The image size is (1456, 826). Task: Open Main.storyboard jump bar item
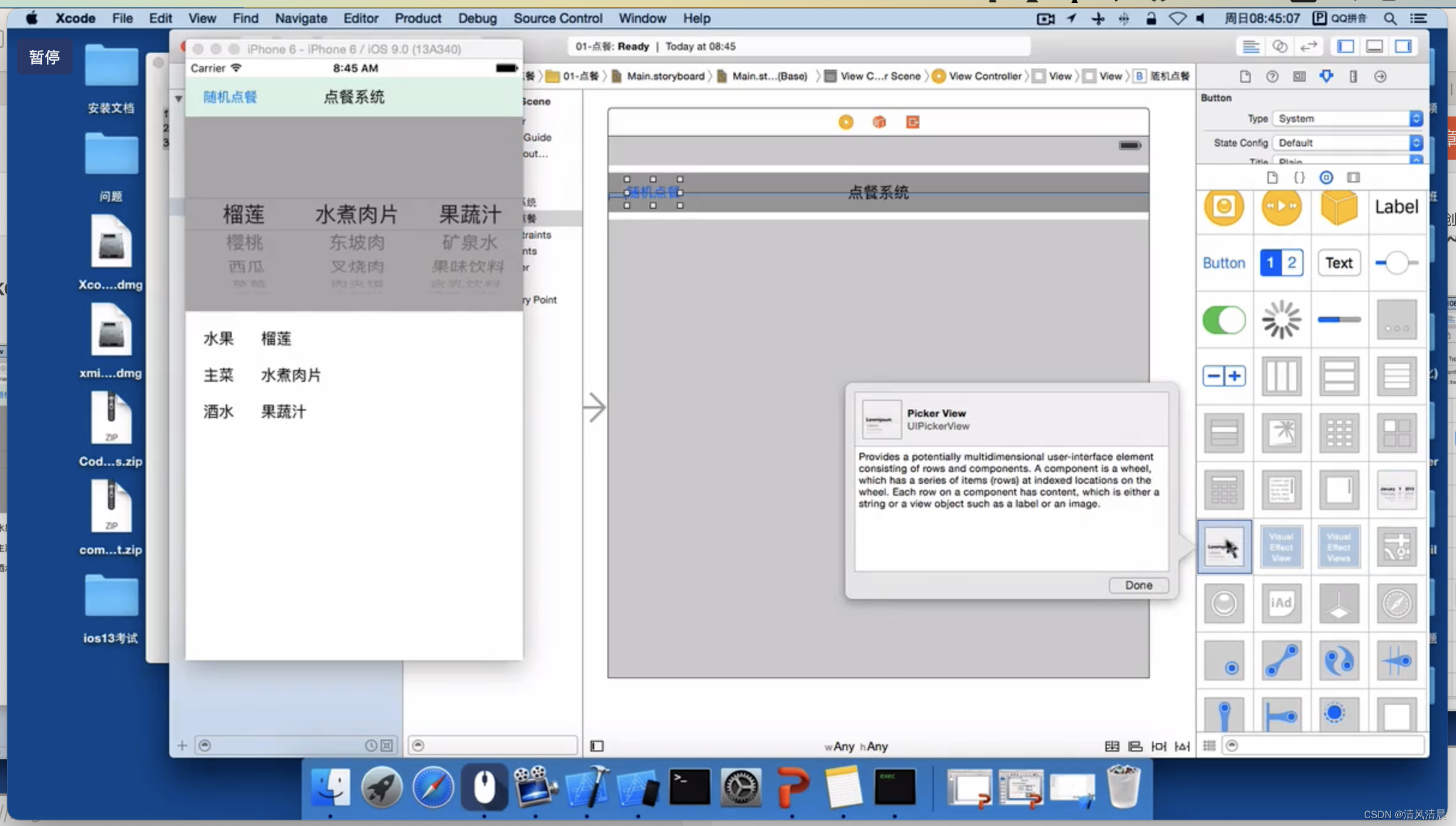click(x=658, y=76)
